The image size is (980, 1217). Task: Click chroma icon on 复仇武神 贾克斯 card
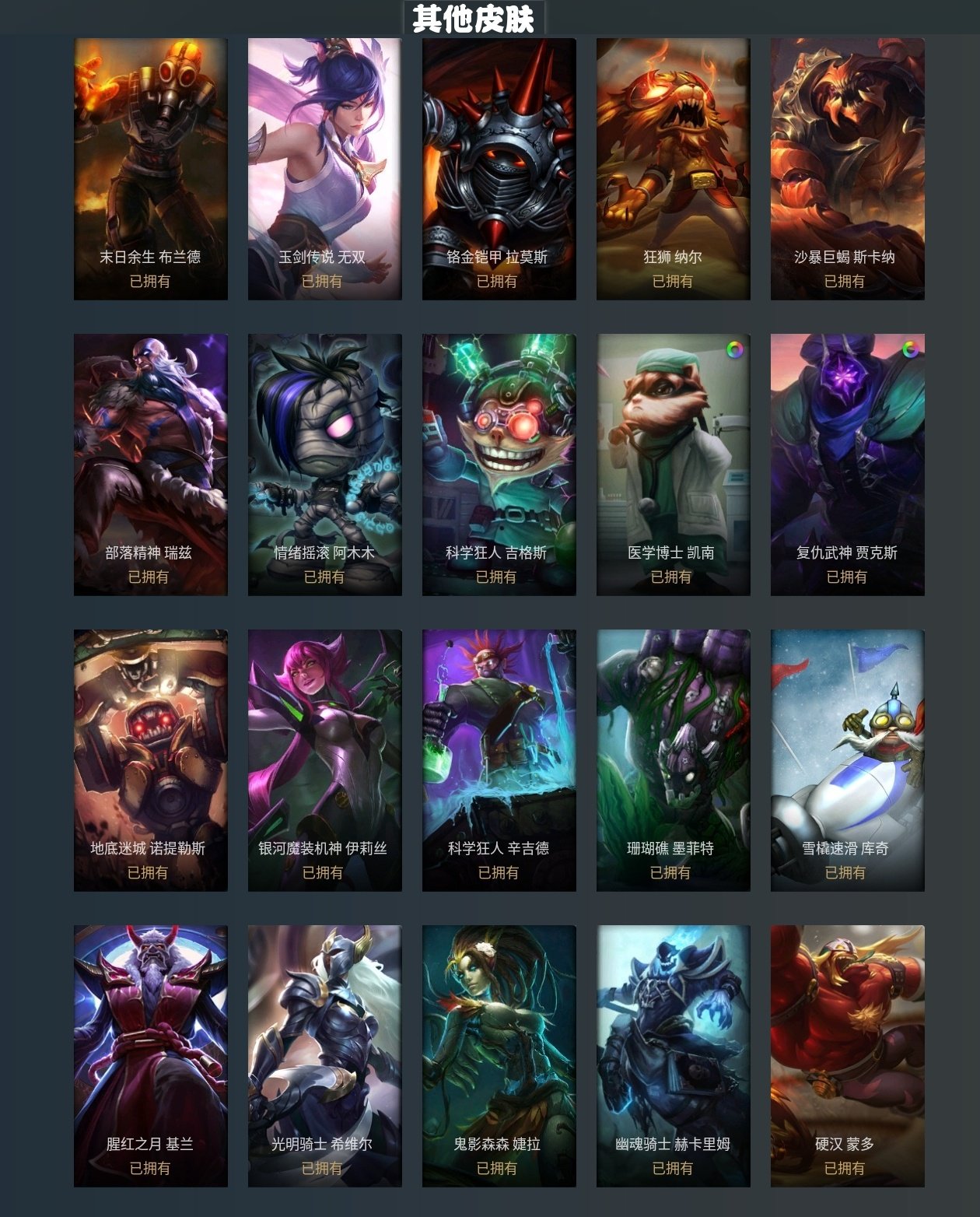click(909, 349)
